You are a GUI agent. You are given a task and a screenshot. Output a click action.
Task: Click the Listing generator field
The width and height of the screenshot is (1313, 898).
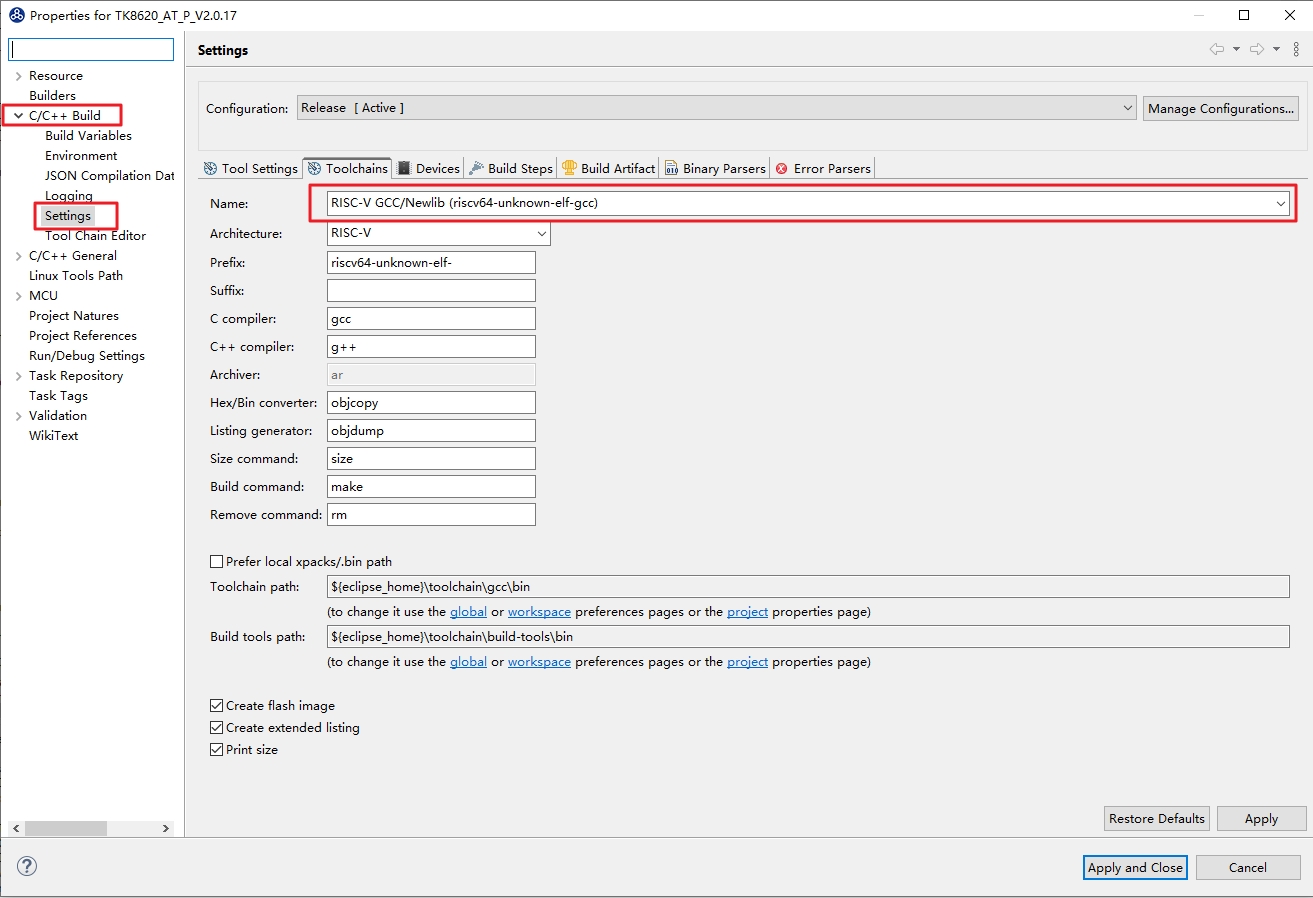431,430
